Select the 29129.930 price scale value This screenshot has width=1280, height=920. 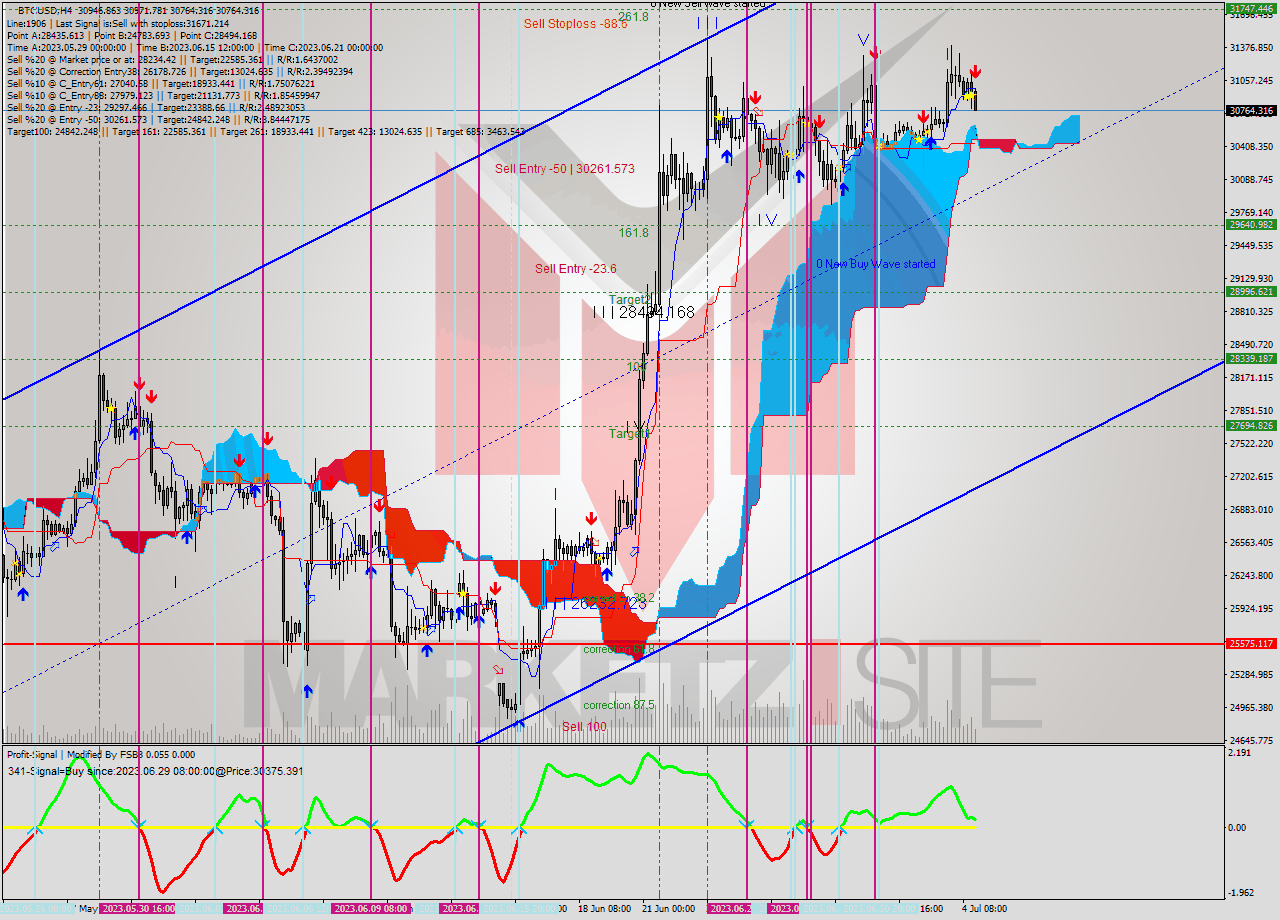pyautogui.click(x=1250, y=278)
